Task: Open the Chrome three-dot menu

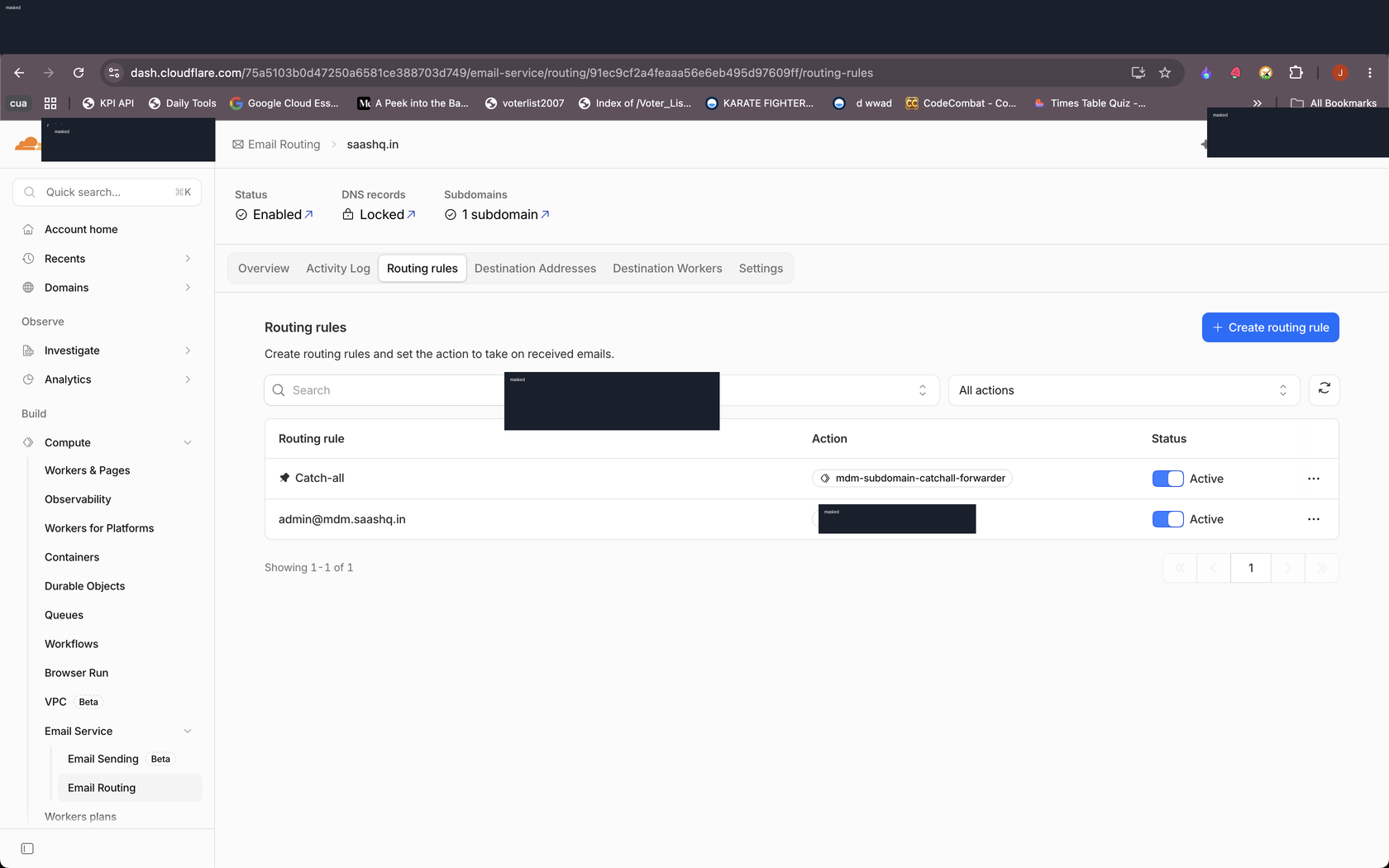Action: (1370, 73)
